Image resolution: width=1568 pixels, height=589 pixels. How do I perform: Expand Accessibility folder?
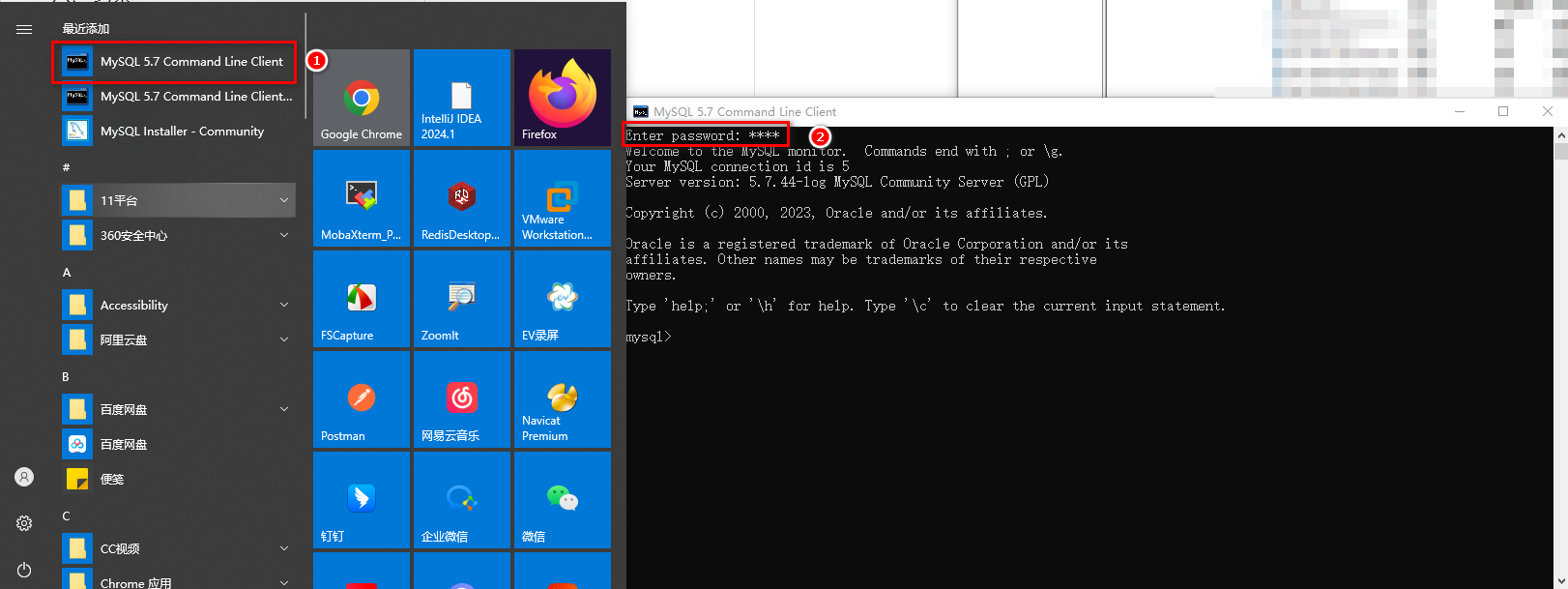click(178, 306)
